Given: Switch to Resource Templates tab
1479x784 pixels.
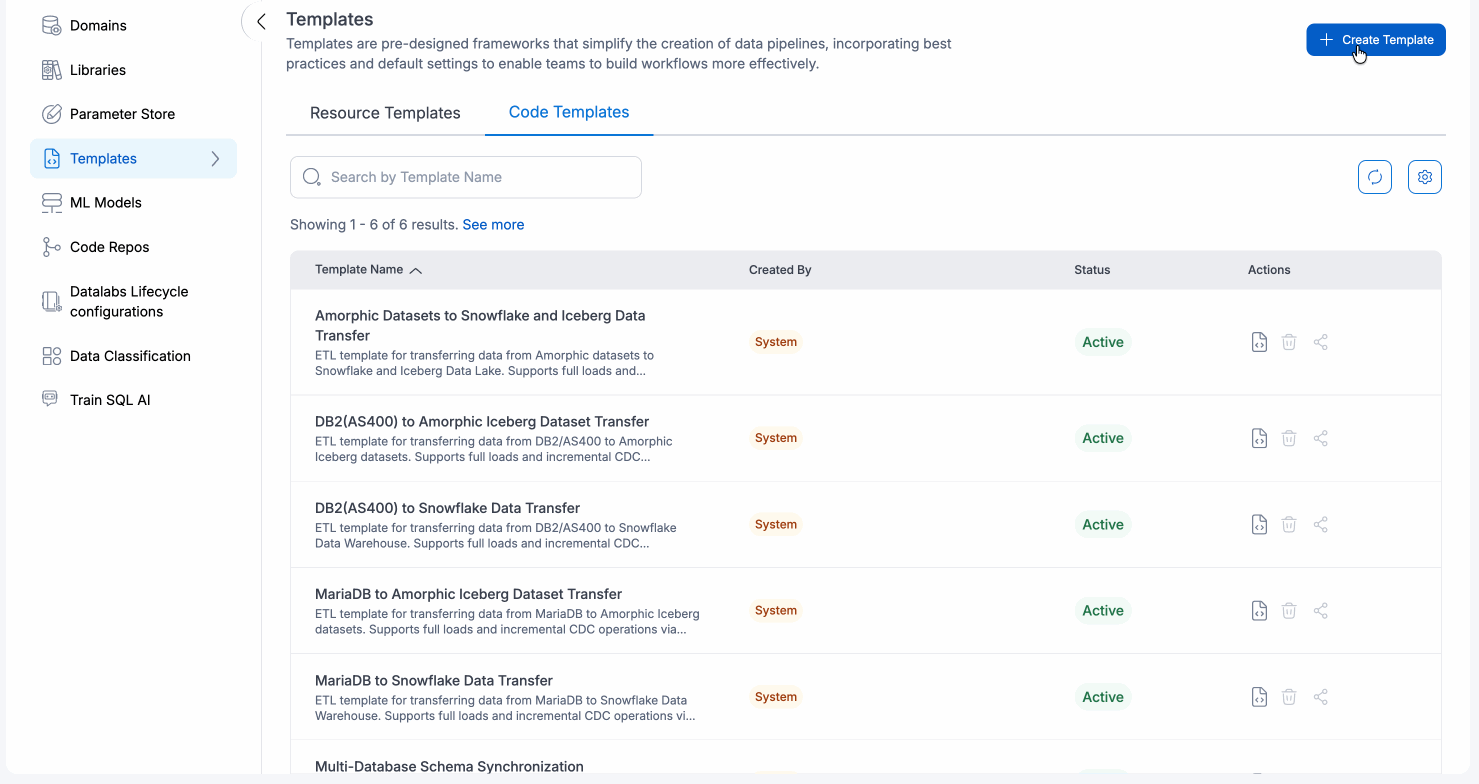Looking at the screenshot, I should click(x=385, y=113).
